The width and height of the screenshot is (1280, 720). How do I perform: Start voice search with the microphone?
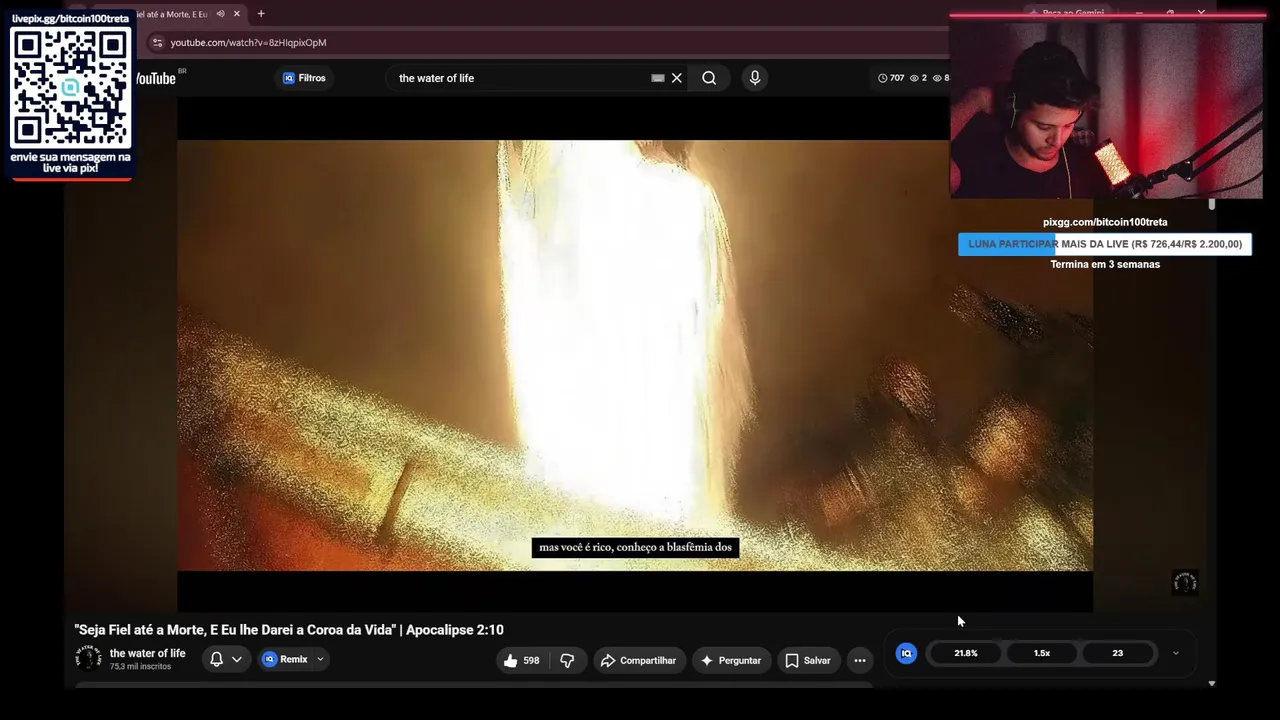[x=755, y=78]
